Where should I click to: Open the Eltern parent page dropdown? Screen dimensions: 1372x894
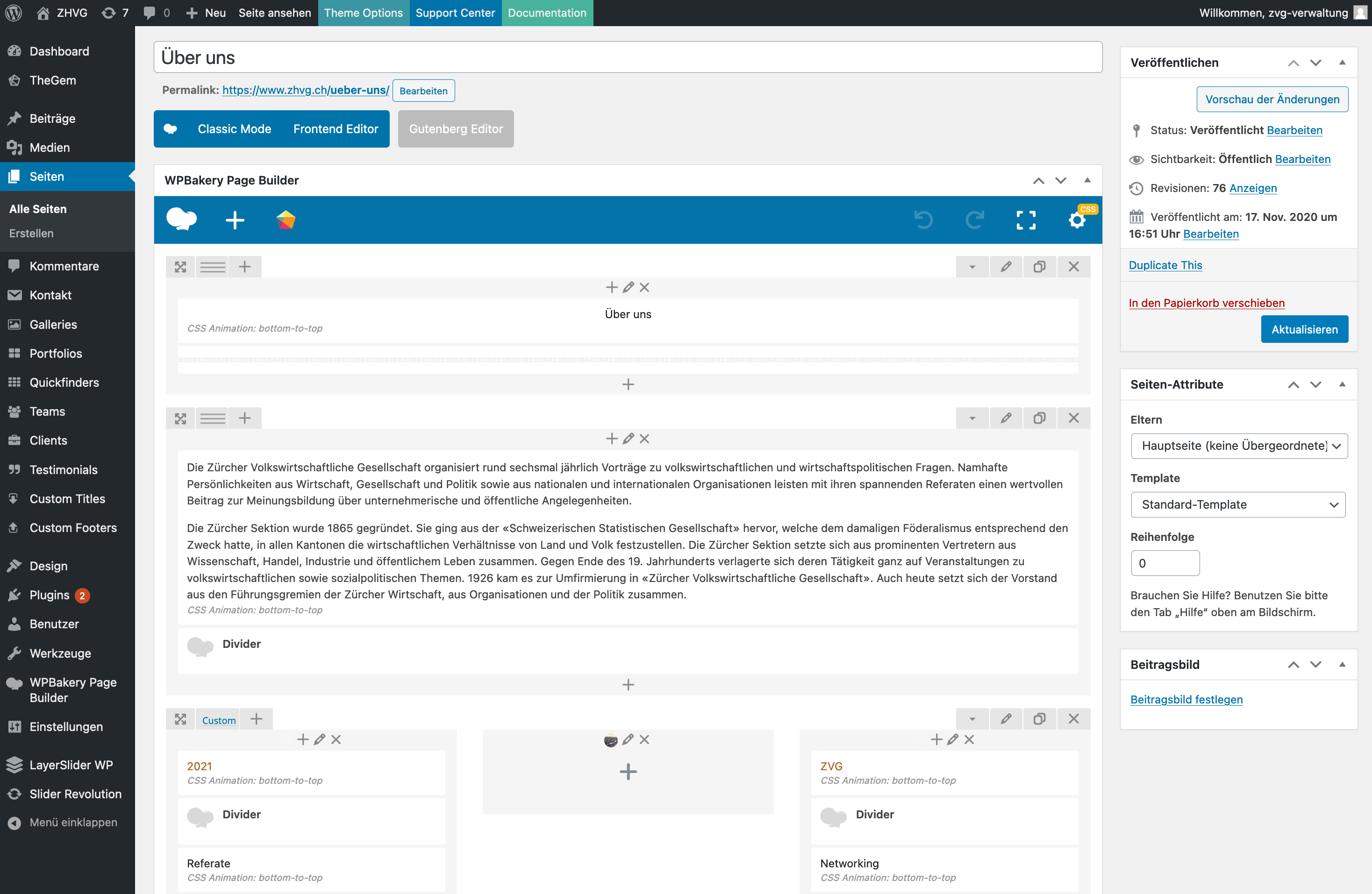pyautogui.click(x=1239, y=446)
